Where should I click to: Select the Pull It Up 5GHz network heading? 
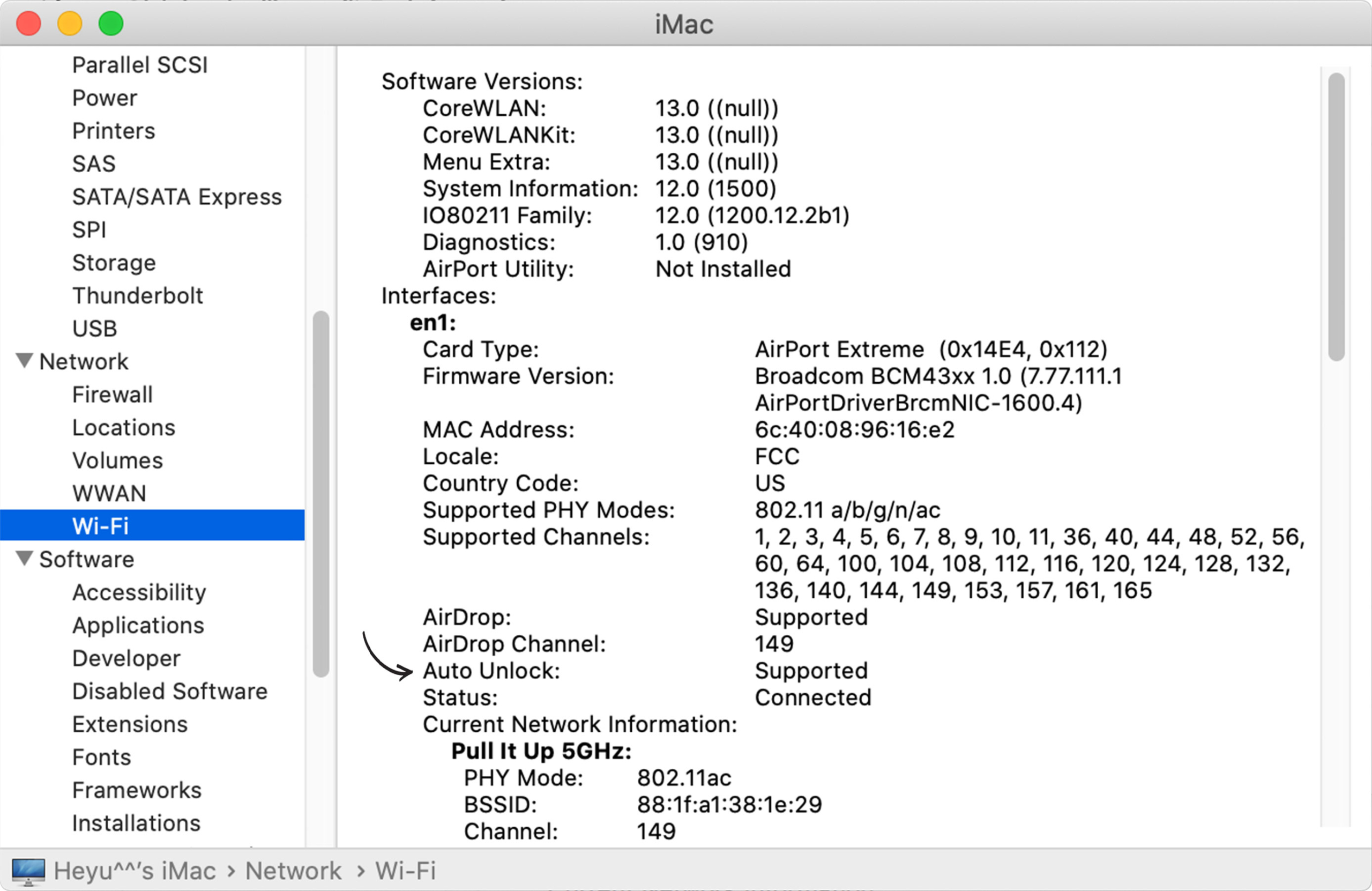[x=541, y=751]
